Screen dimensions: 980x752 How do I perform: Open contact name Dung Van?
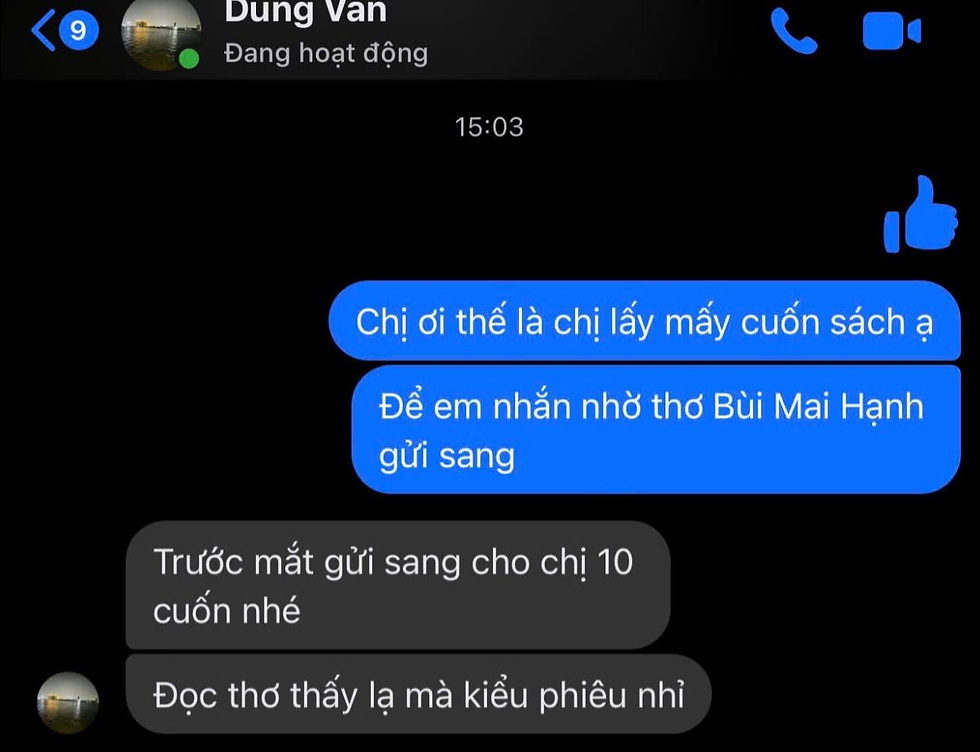[x=306, y=11]
